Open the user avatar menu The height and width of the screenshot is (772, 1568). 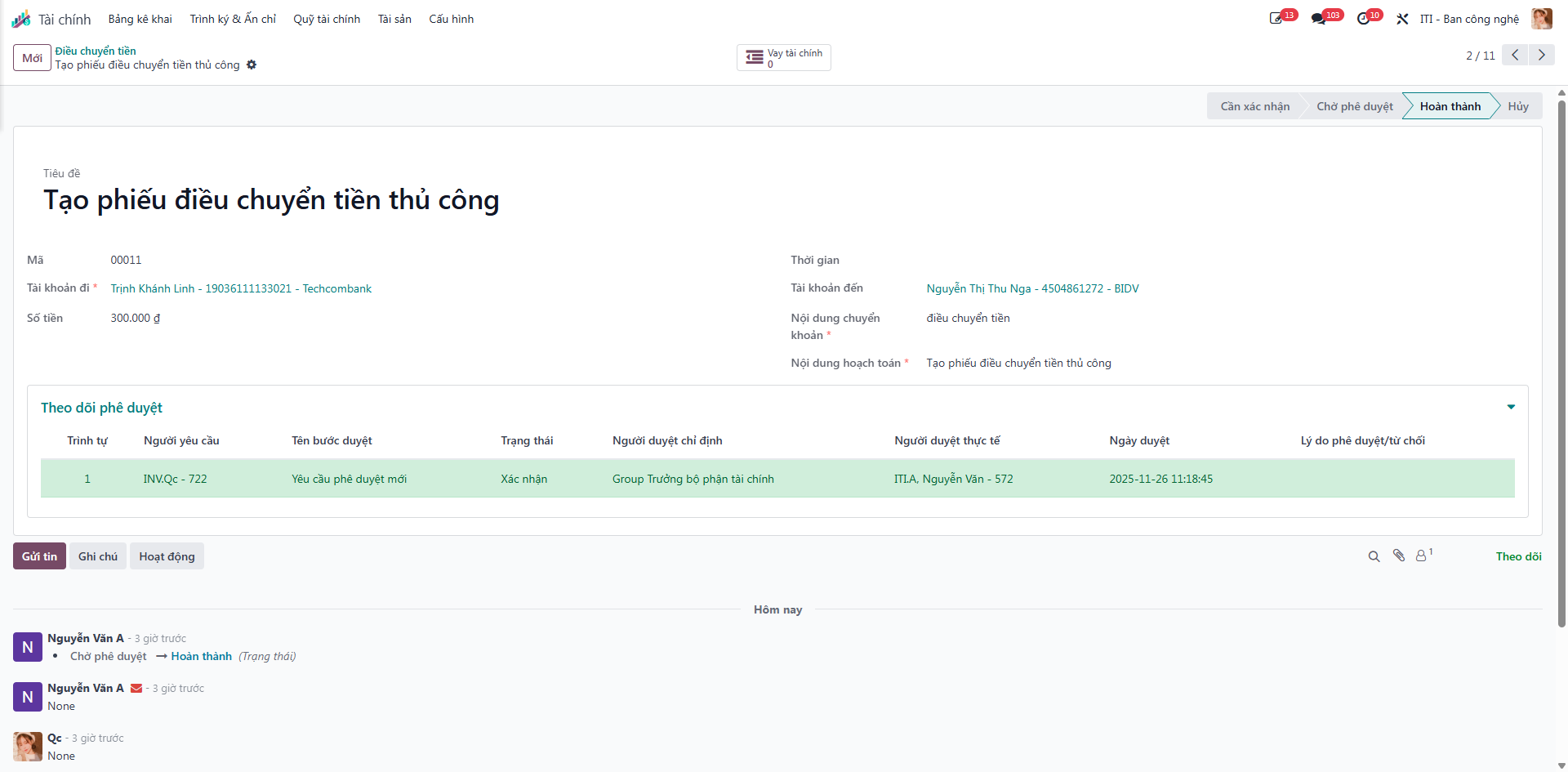pyautogui.click(x=1542, y=19)
